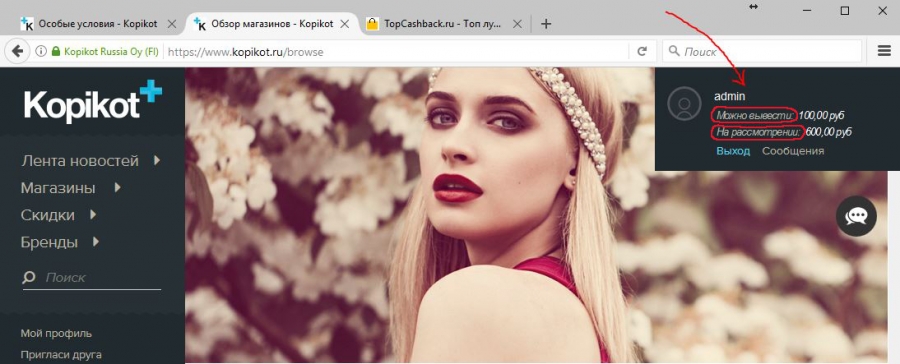Click the green padlock security icon
The image size is (900, 364).
point(56,52)
